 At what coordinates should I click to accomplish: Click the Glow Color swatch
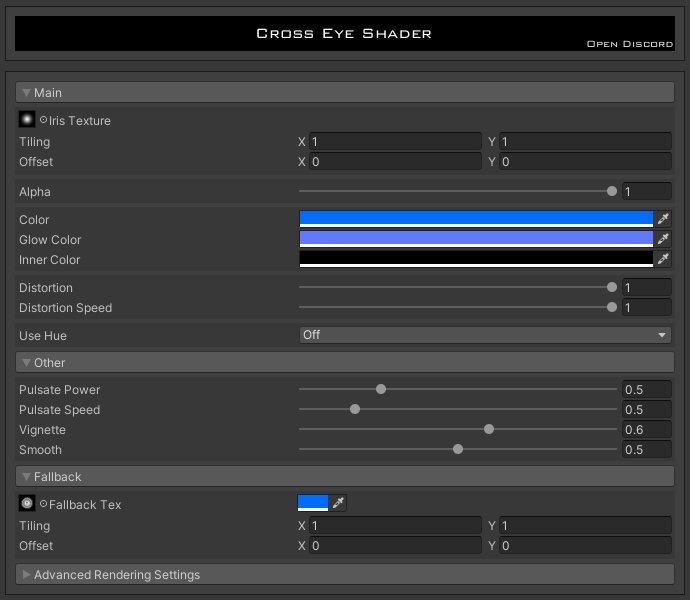(476, 239)
